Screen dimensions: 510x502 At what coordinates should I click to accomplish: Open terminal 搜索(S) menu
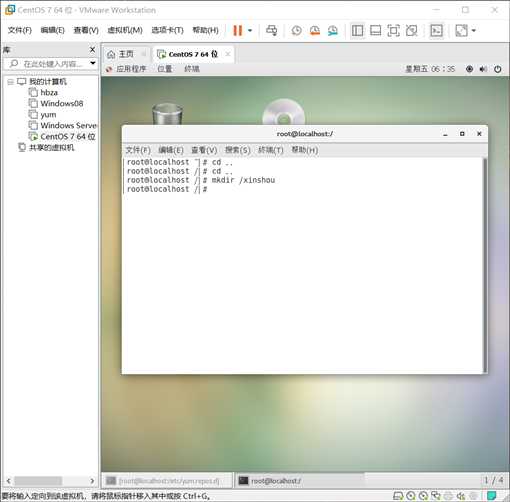coord(237,150)
